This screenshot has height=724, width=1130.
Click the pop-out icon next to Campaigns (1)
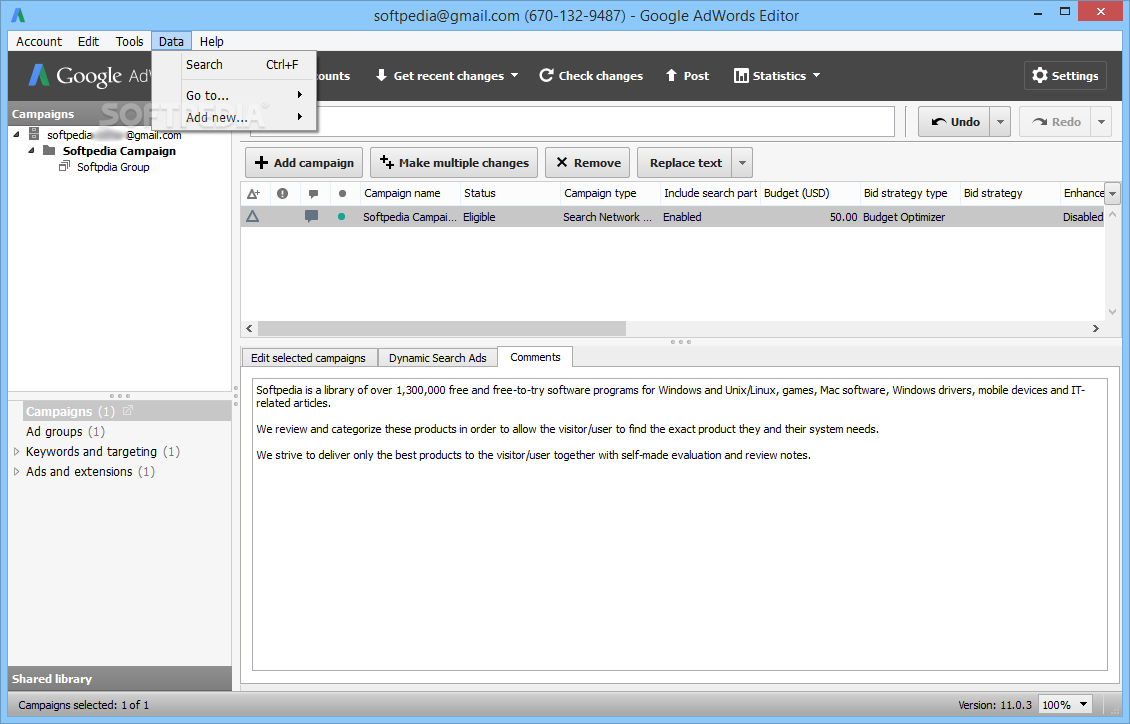pos(128,411)
